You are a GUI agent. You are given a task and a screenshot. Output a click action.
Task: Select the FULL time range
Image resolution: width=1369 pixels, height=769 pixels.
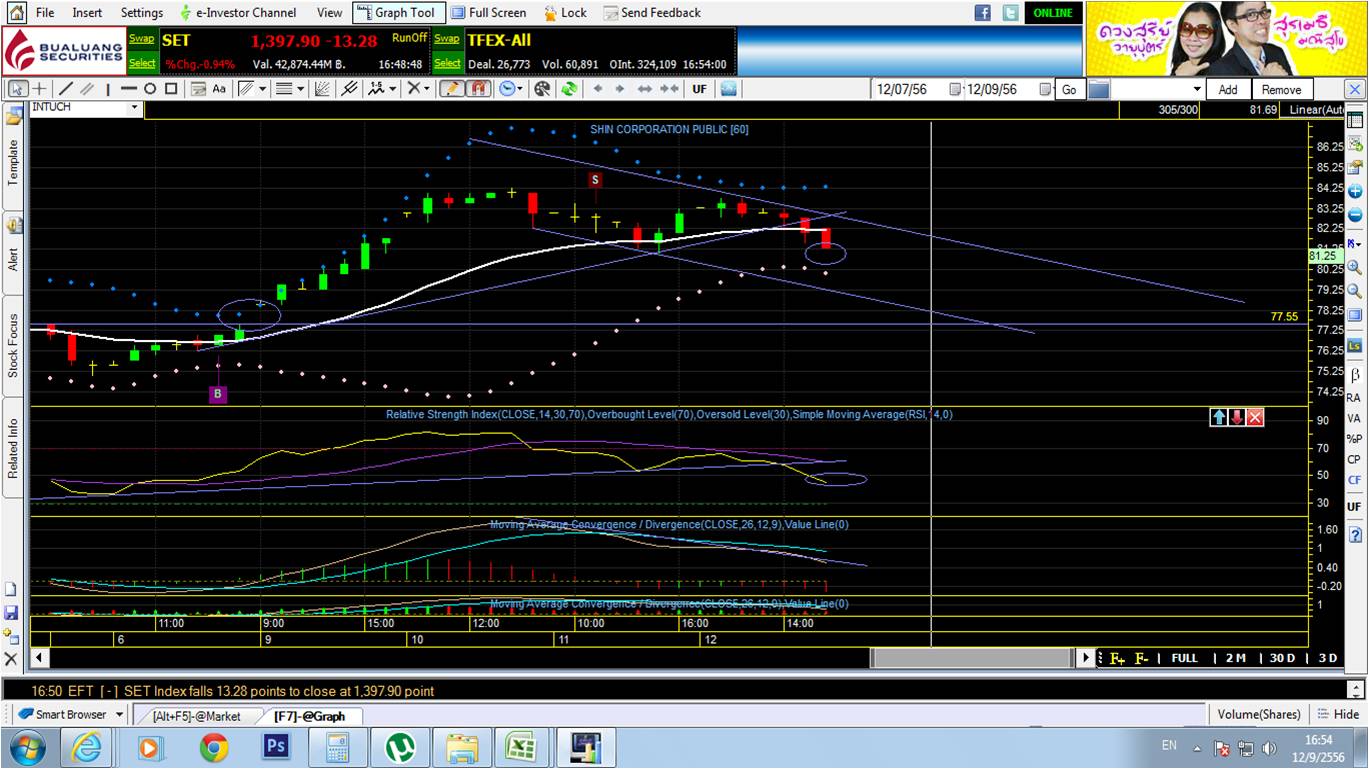1184,658
